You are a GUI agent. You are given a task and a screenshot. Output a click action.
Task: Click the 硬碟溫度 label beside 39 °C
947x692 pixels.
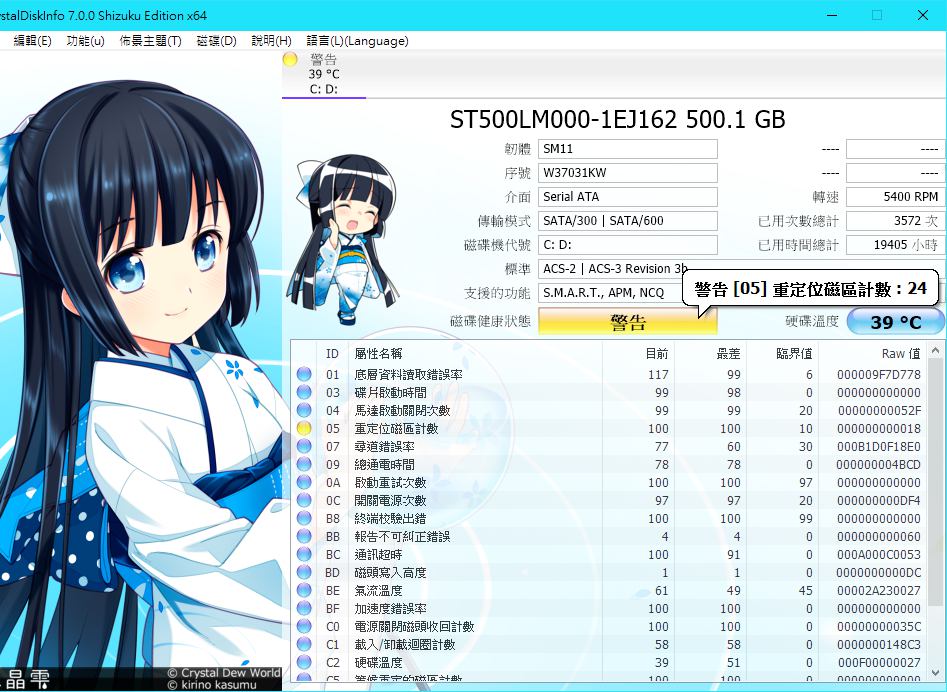tap(812, 321)
